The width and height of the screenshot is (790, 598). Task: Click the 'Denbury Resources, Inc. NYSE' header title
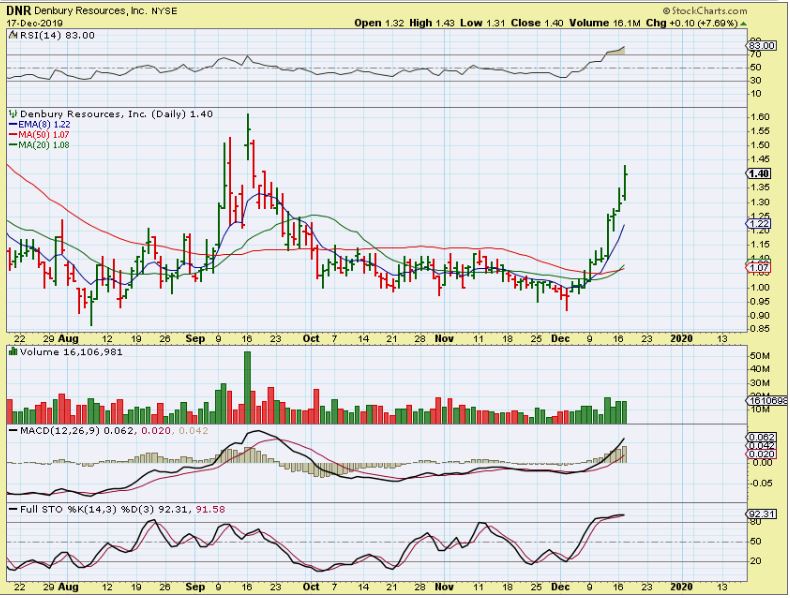pyautogui.click(x=105, y=11)
